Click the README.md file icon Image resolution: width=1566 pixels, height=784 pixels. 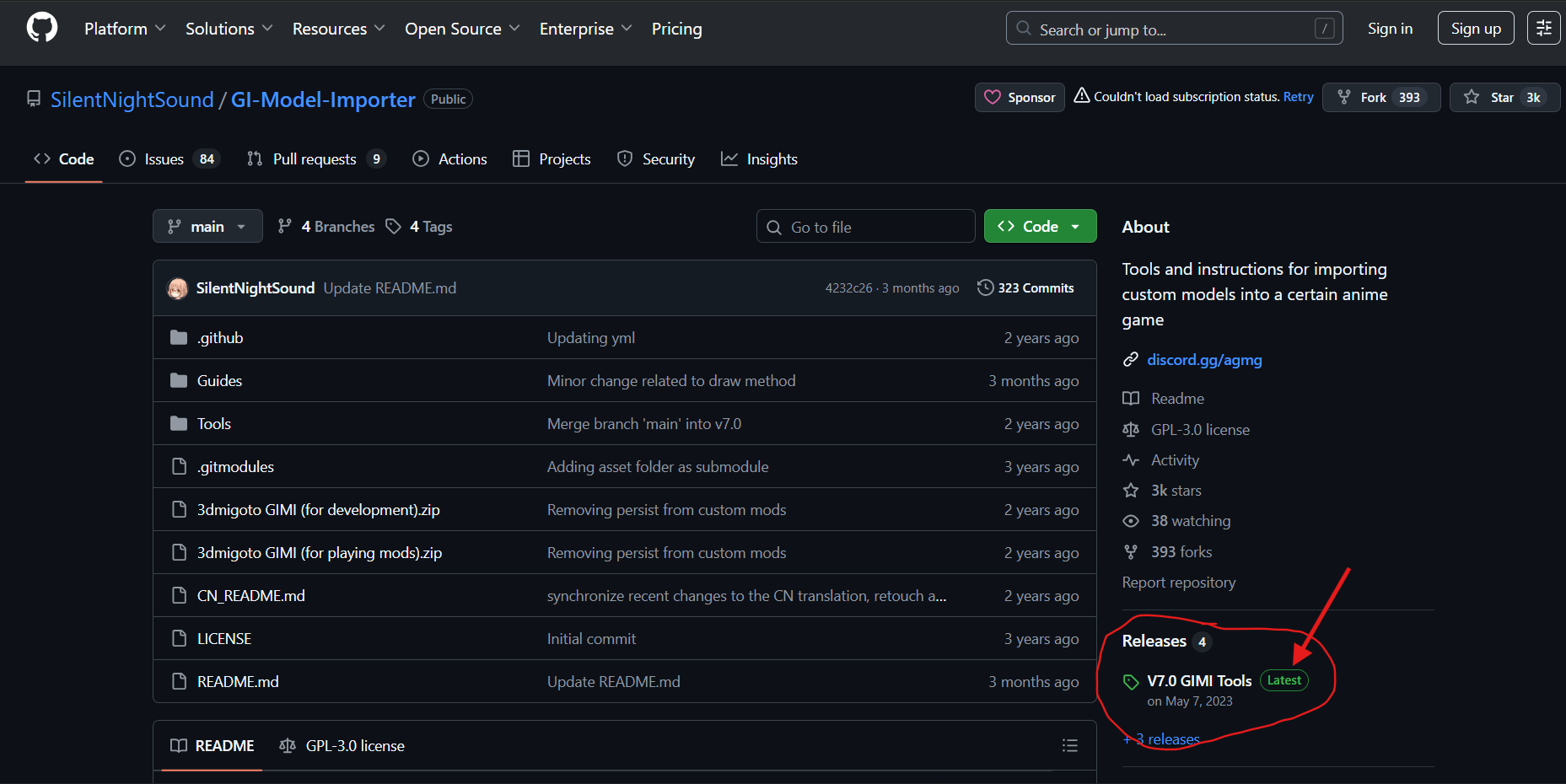[x=179, y=681]
